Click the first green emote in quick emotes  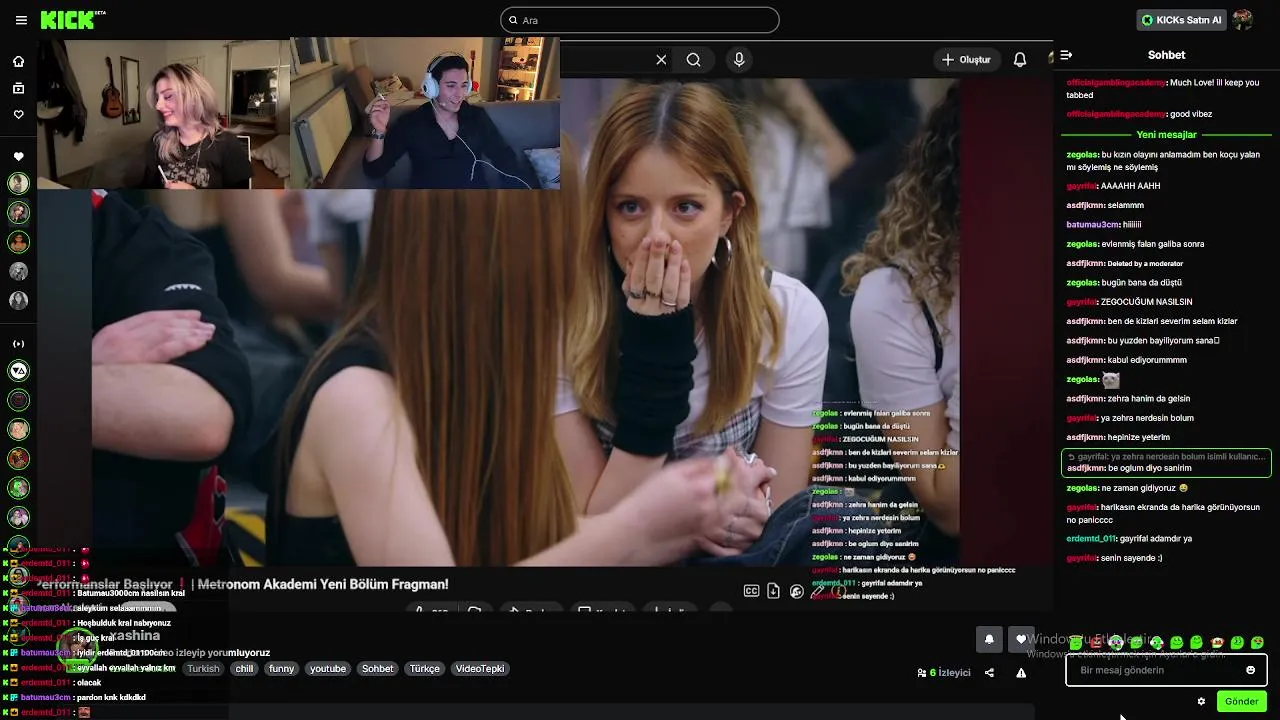coord(1076,642)
